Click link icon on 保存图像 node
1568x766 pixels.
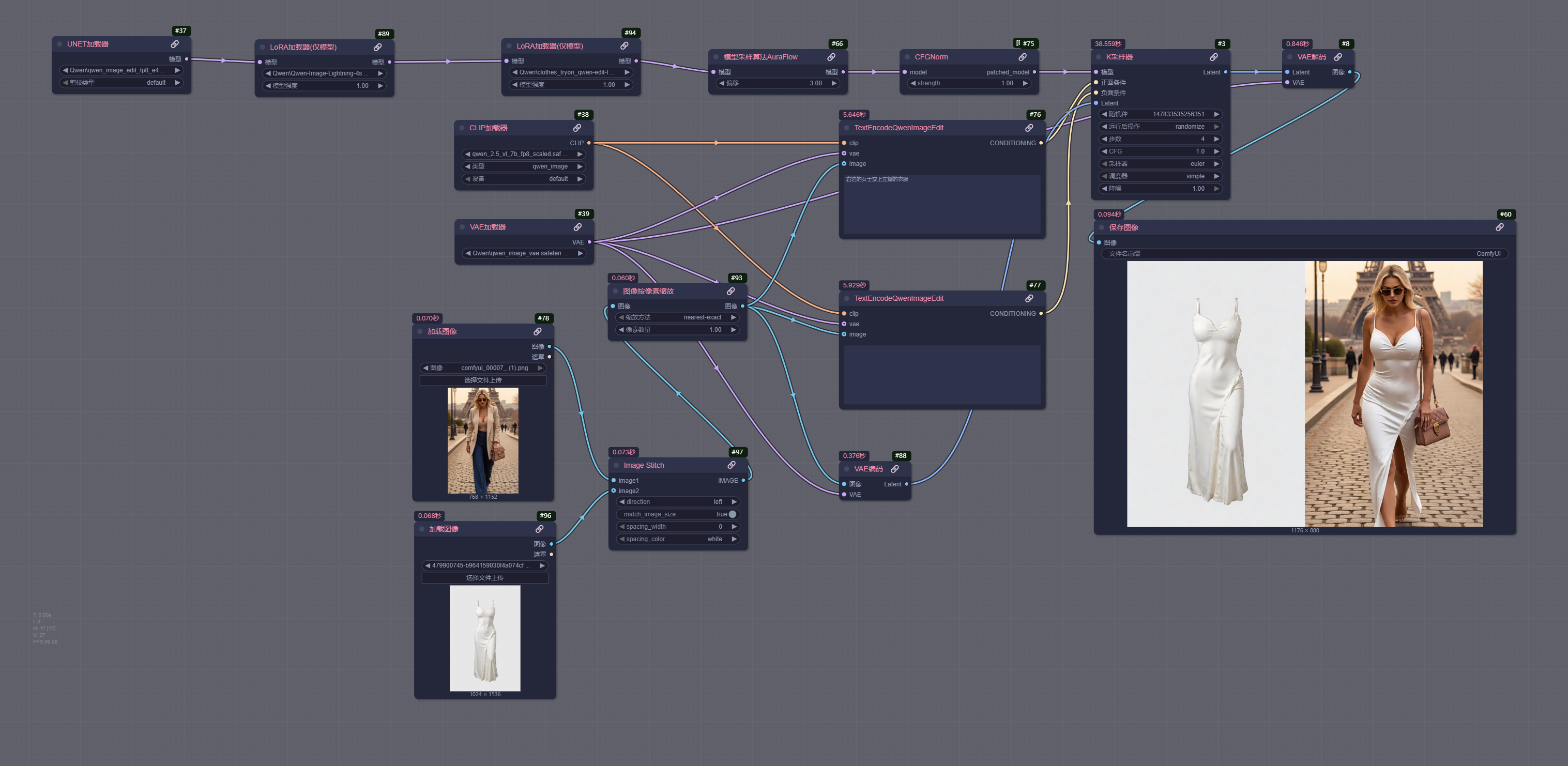coord(1500,227)
